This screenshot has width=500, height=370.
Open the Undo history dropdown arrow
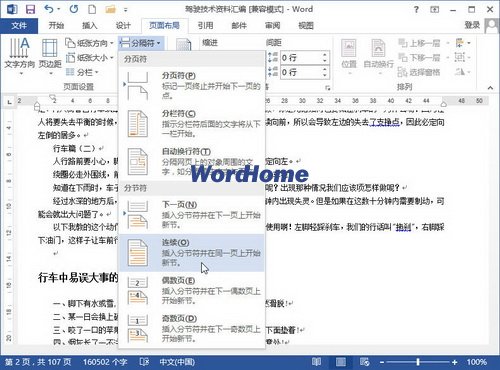pos(59,9)
